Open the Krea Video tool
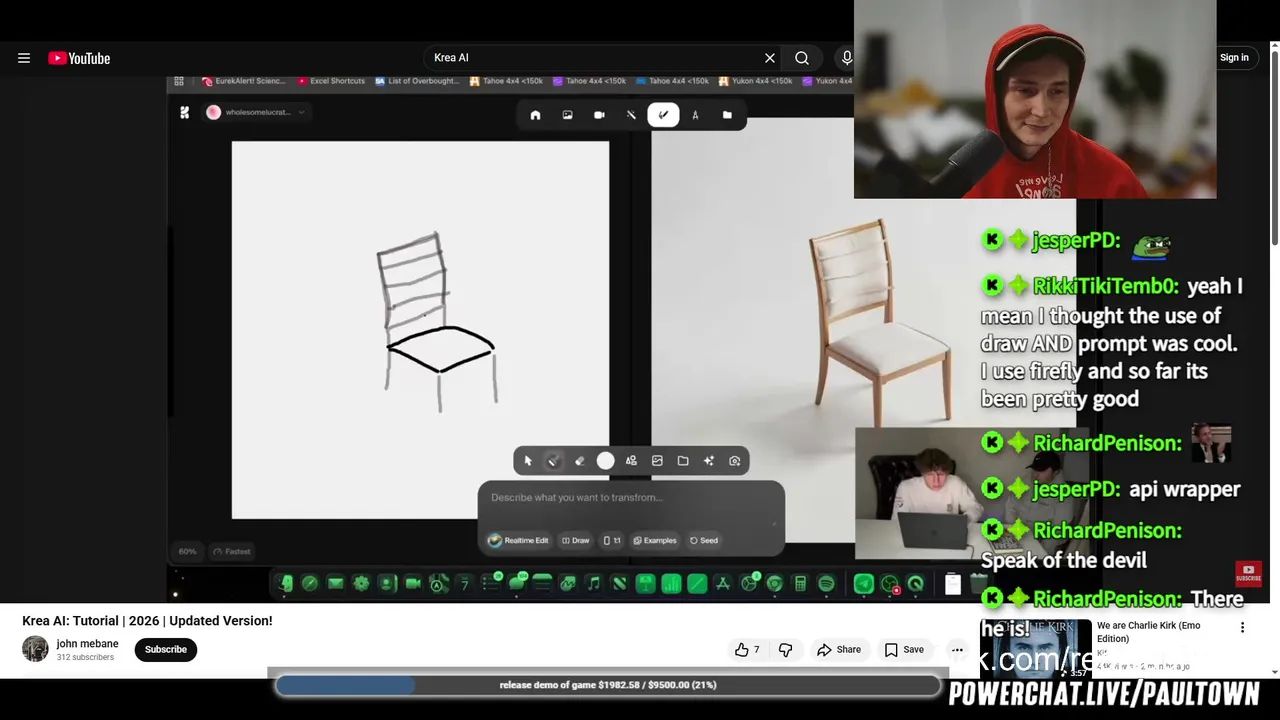Viewport: 1280px width, 720px height. (x=599, y=115)
